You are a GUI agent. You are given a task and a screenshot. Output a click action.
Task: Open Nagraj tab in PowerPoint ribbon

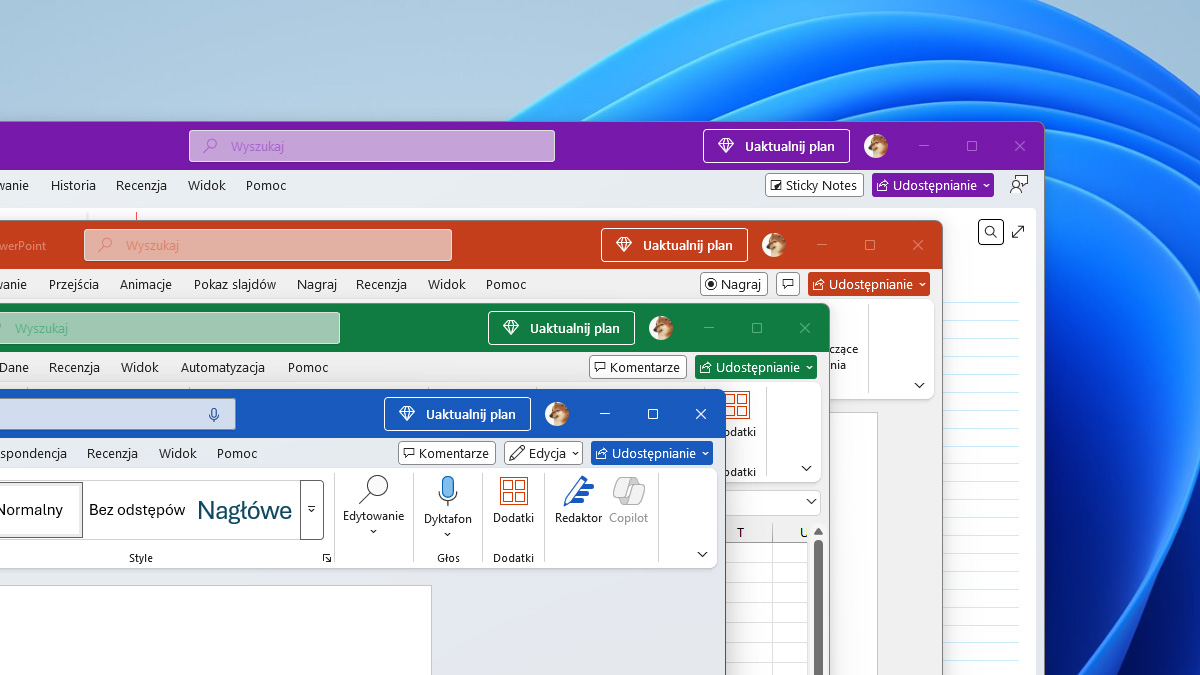tap(317, 284)
